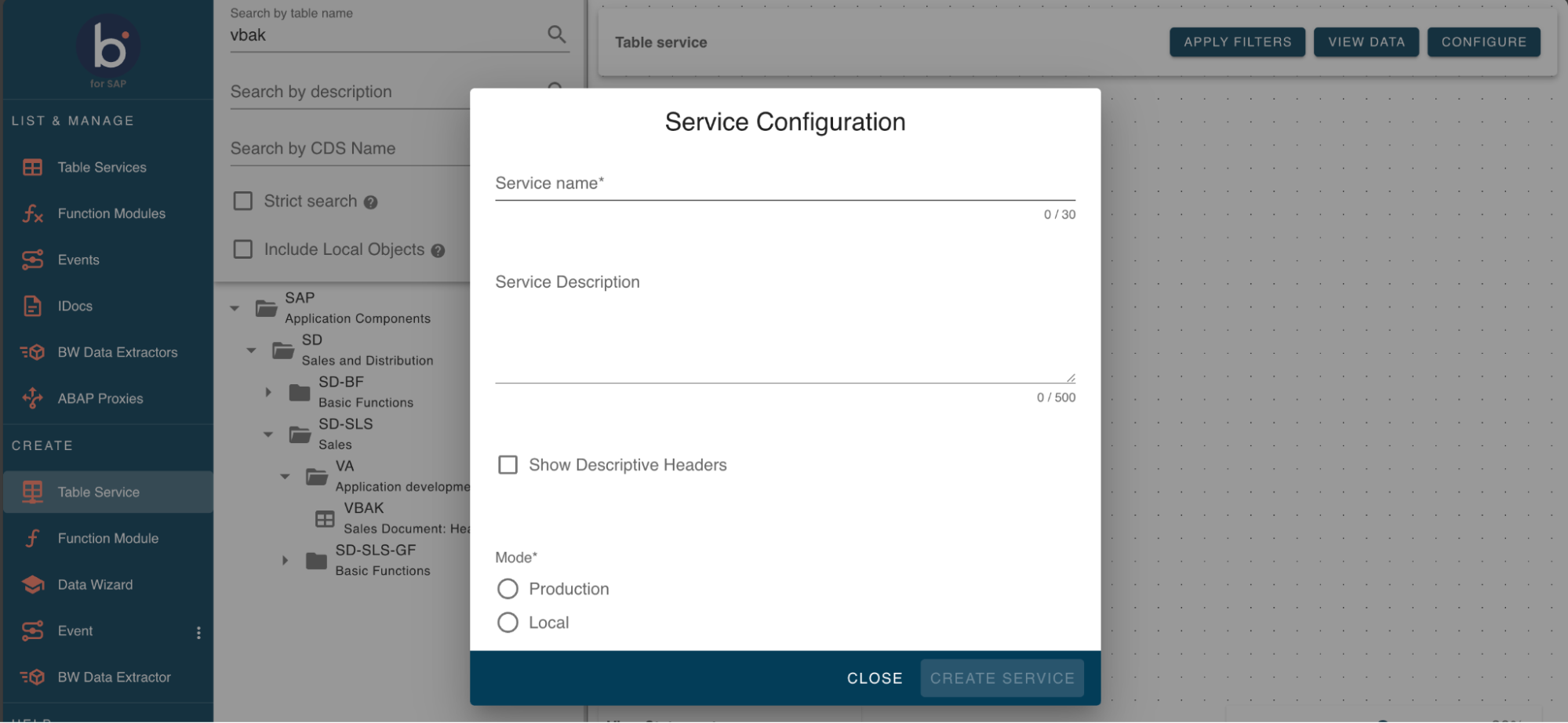
Task: Select the Local mode radio button
Action: (x=508, y=623)
